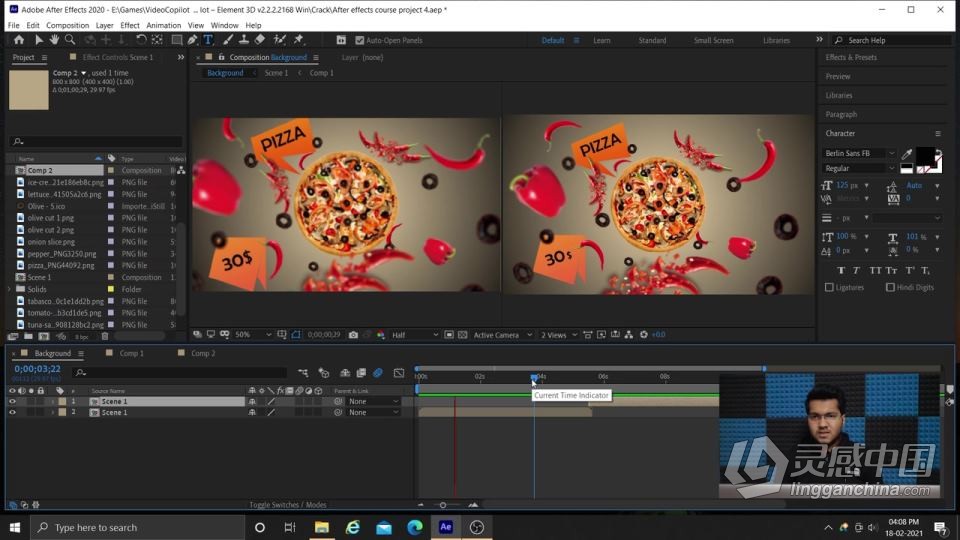Create a new folder in Project panel
Viewport: 960px width, 540px height.
28,336
